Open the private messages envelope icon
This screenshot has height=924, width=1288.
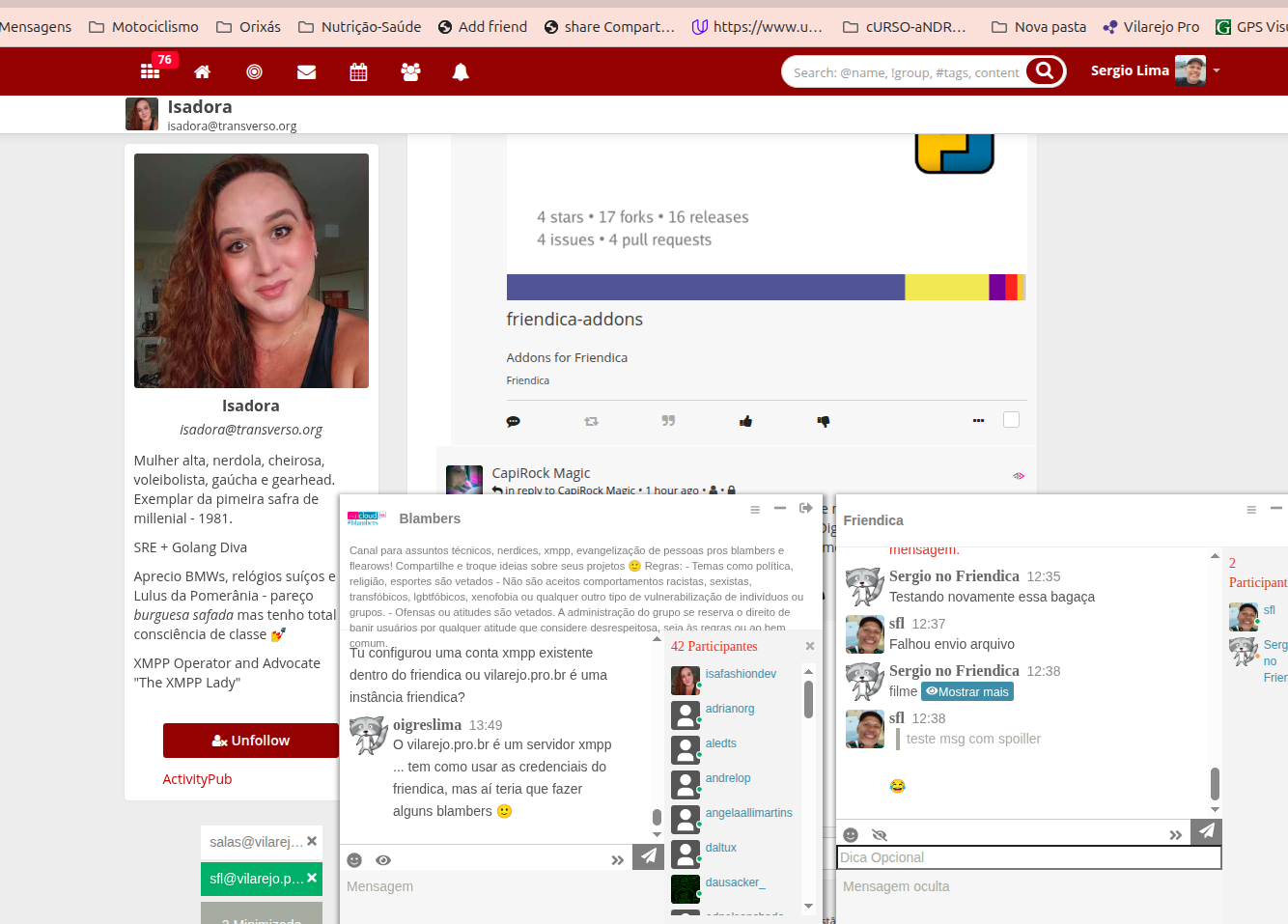pyautogui.click(x=306, y=72)
